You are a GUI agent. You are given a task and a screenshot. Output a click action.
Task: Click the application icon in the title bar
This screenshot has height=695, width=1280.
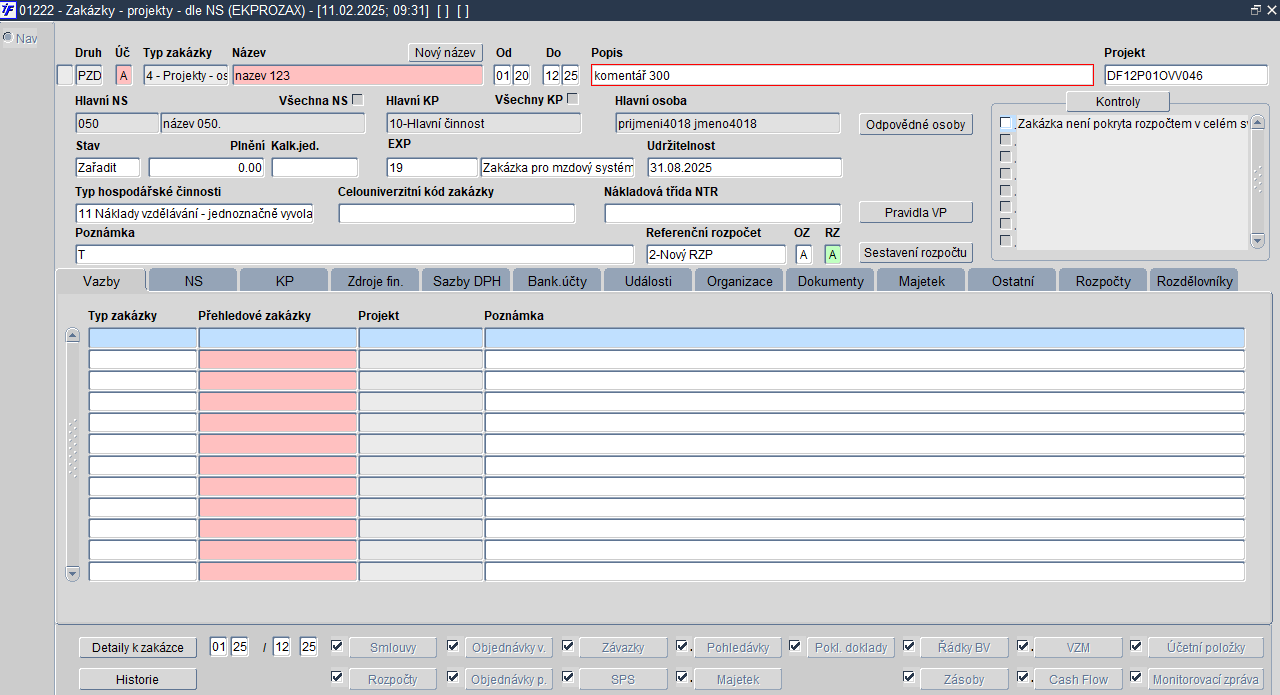point(9,10)
